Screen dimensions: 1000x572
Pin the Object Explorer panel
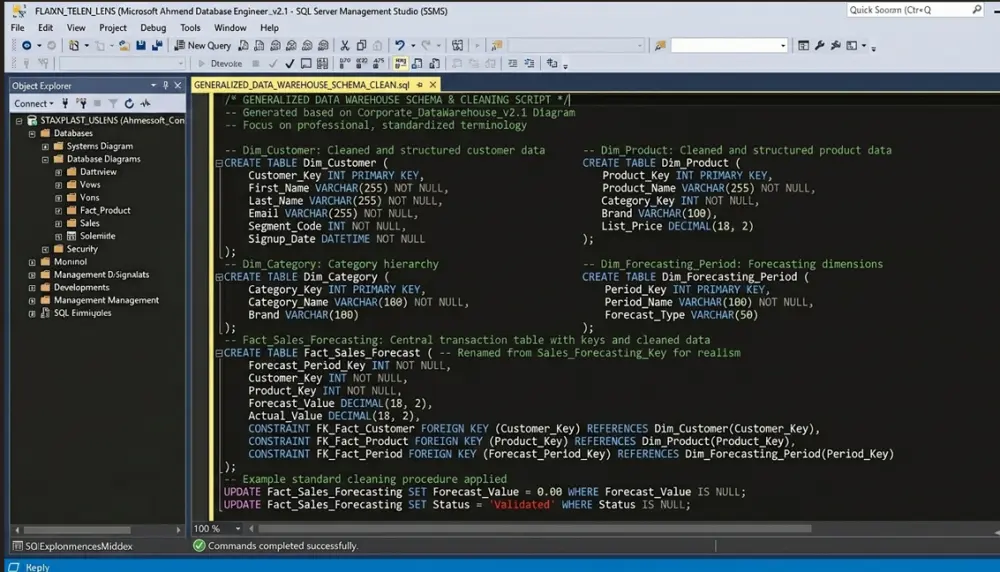pyautogui.click(x=165, y=85)
